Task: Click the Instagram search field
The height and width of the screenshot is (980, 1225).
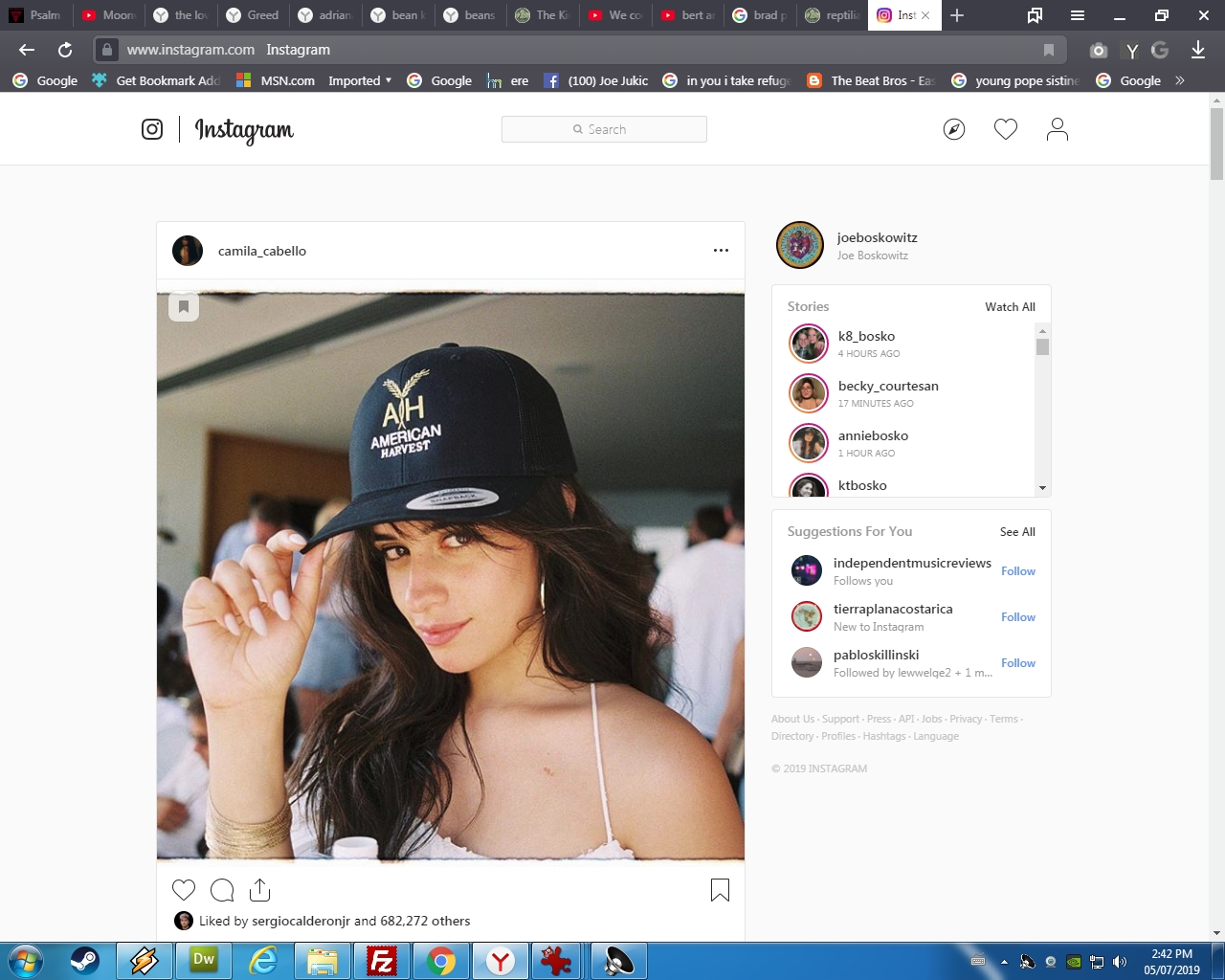Action: pos(604,129)
